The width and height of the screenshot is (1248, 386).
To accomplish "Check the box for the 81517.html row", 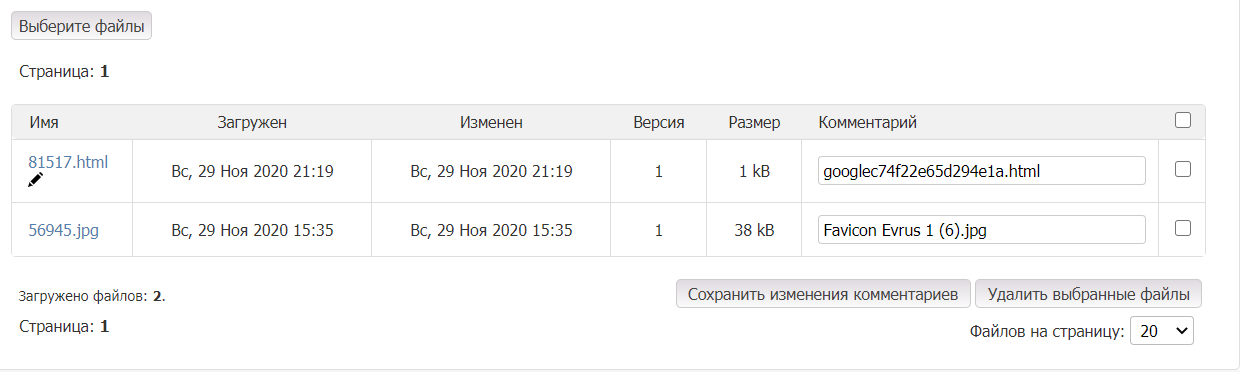I will (x=1183, y=170).
